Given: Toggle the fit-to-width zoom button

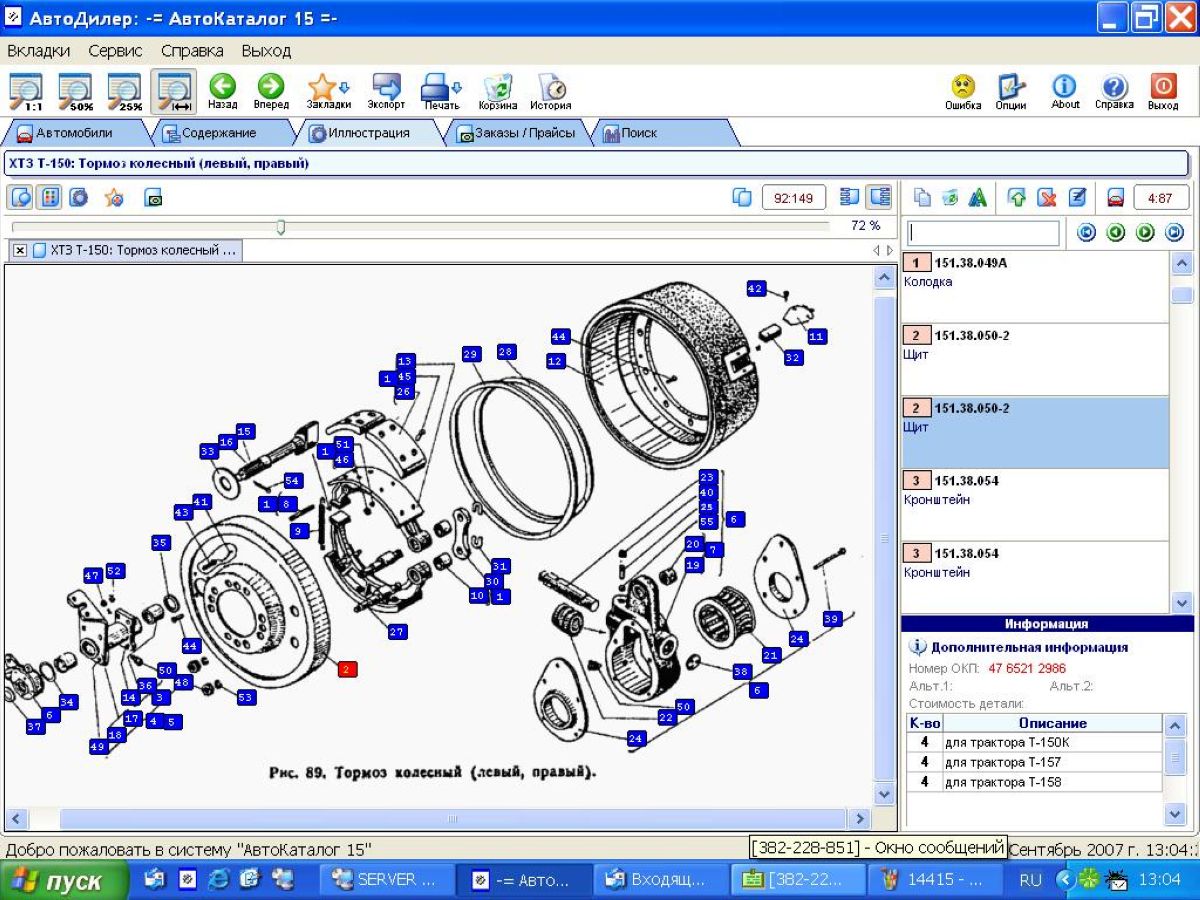Looking at the screenshot, I should pos(174,91).
